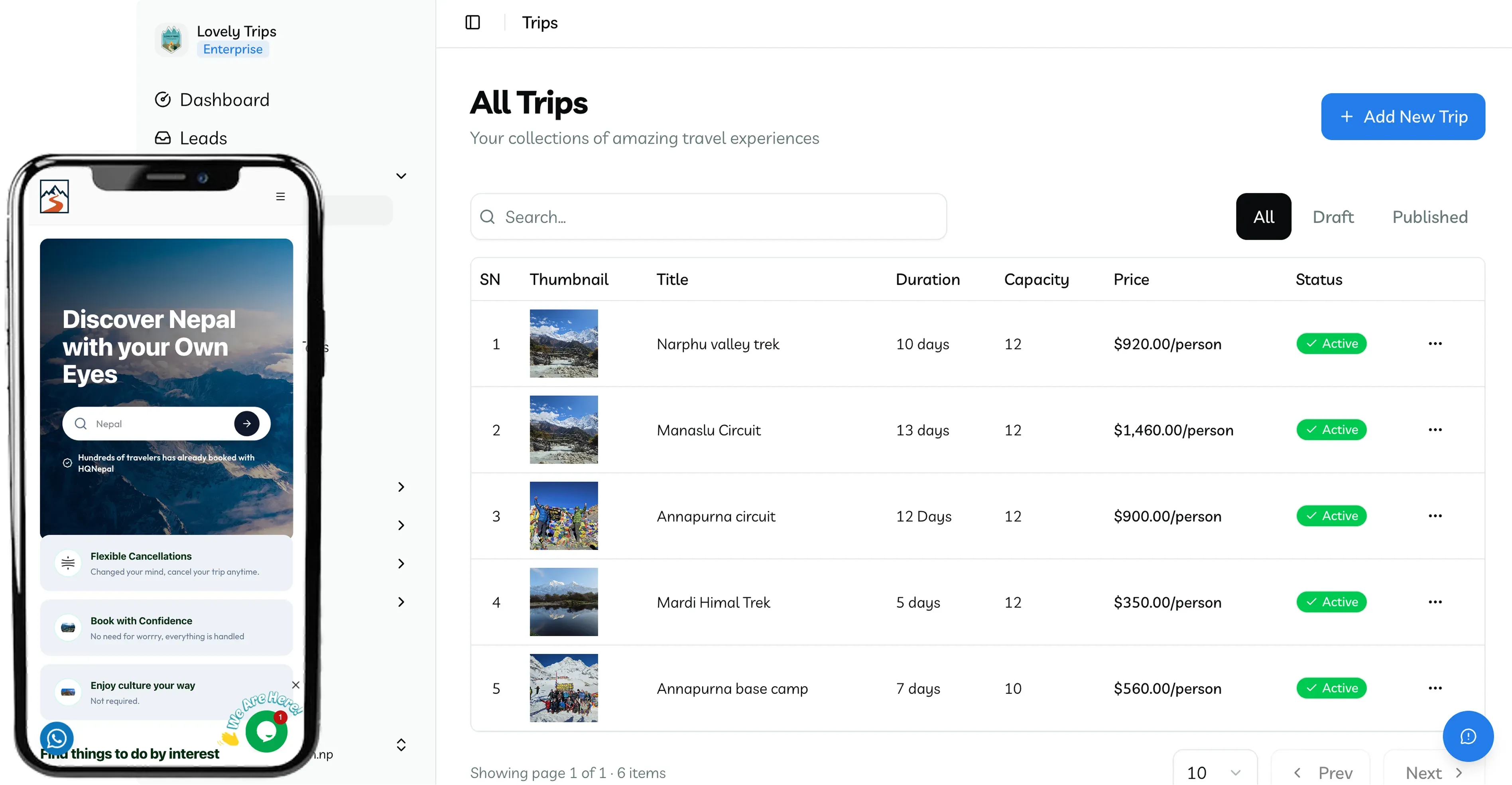
Task: Open Annapurna base camp thumbnail image
Action: click(x=563, y=688)
